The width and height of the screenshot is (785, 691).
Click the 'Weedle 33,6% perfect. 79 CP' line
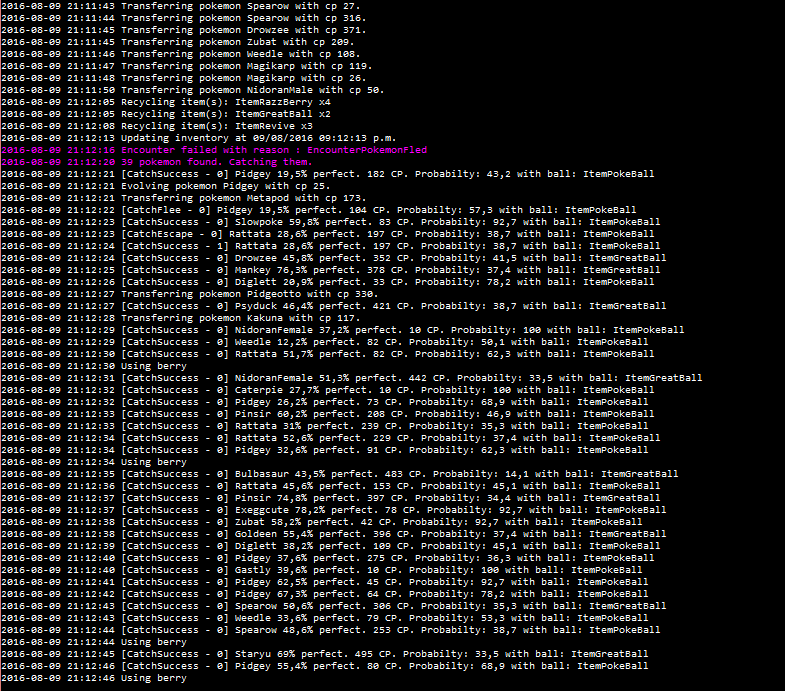(x=324, y=618)
